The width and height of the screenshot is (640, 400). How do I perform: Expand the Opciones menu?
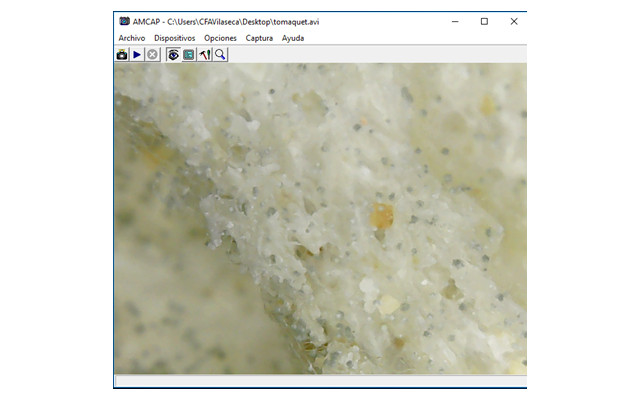[220, 38]
